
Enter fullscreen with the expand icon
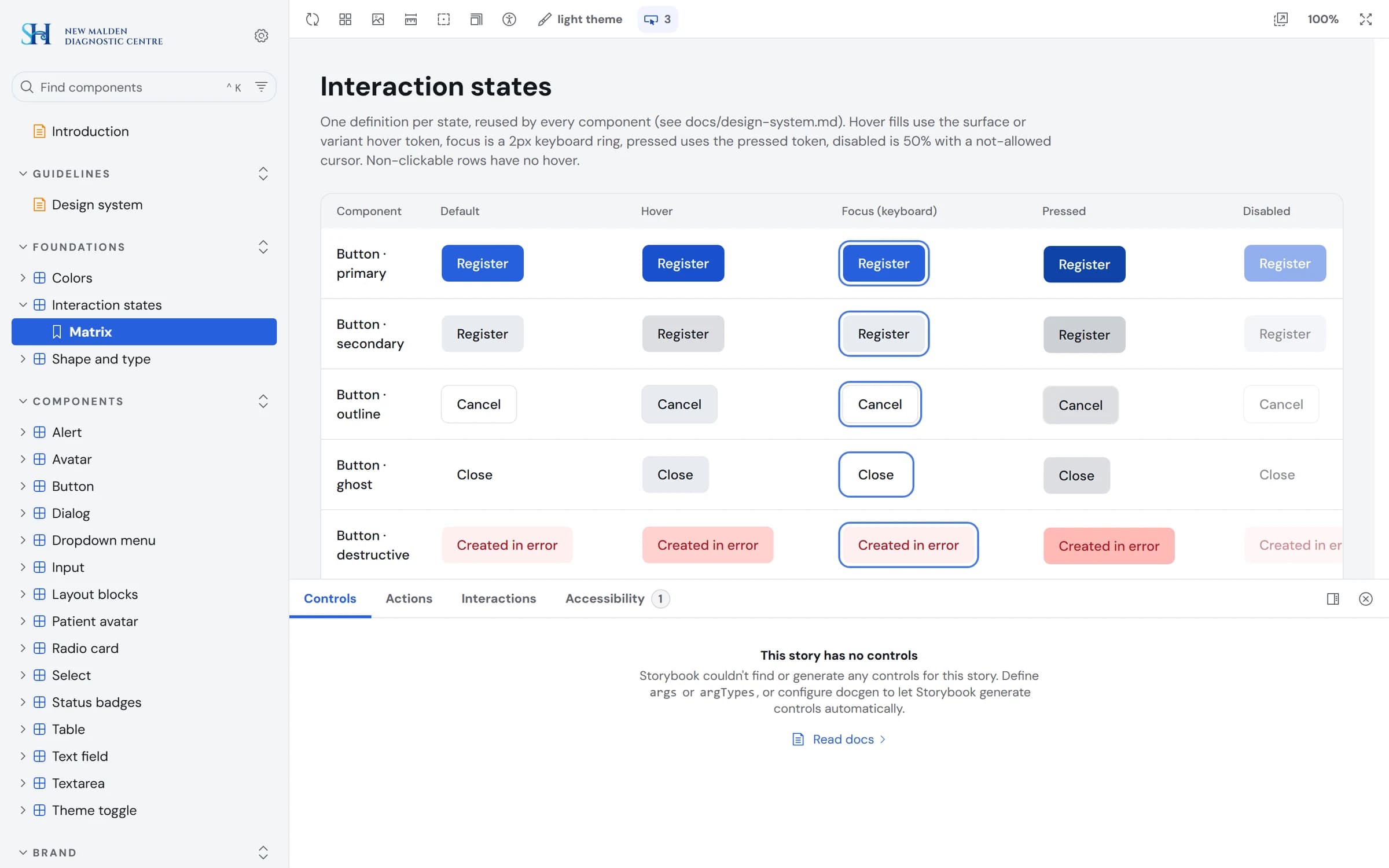[x=1366, y=19]
